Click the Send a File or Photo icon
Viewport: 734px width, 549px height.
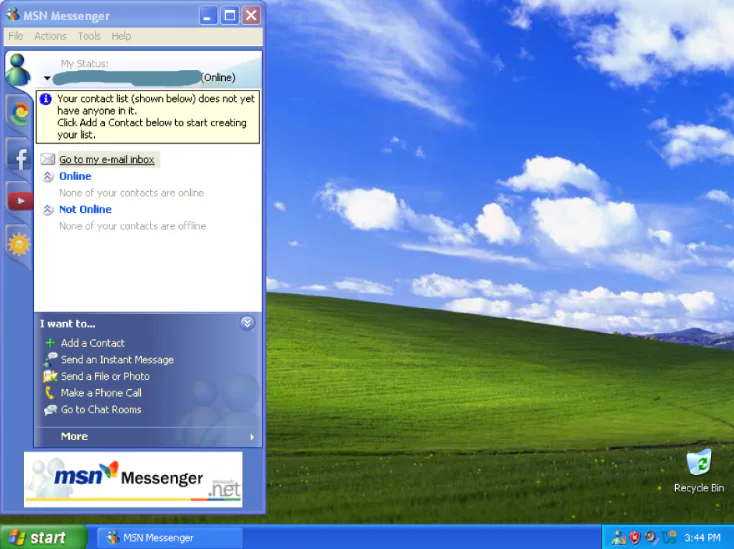[x=50, y=376]
